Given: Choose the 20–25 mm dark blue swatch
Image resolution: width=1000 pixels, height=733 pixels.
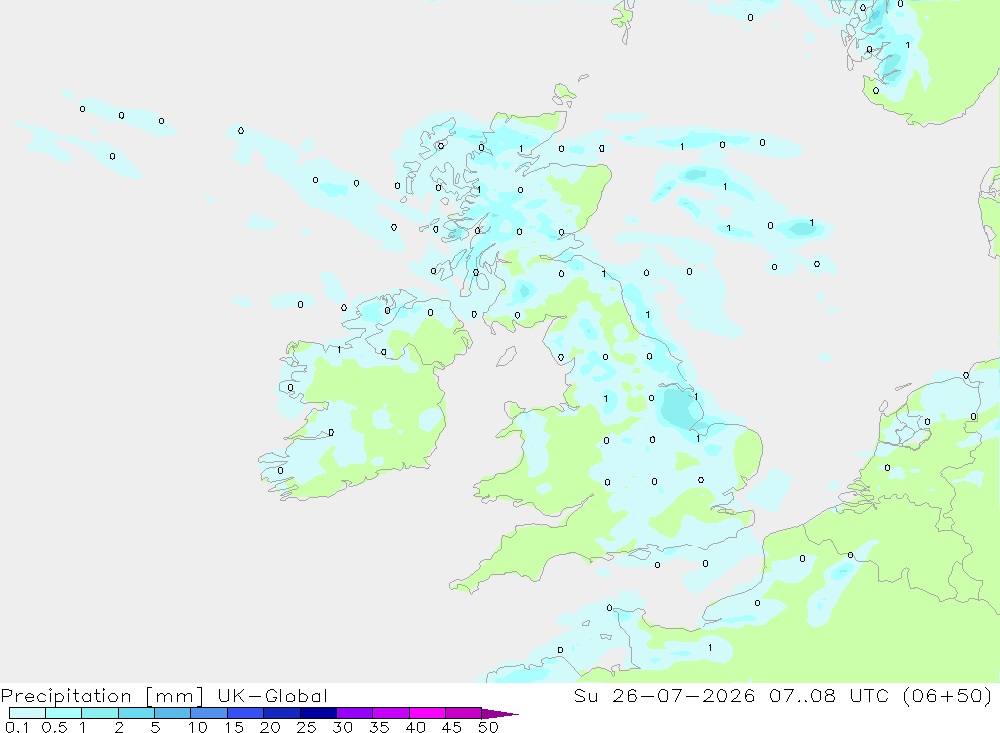Looking at the screenshot, I should pos(282,713).
